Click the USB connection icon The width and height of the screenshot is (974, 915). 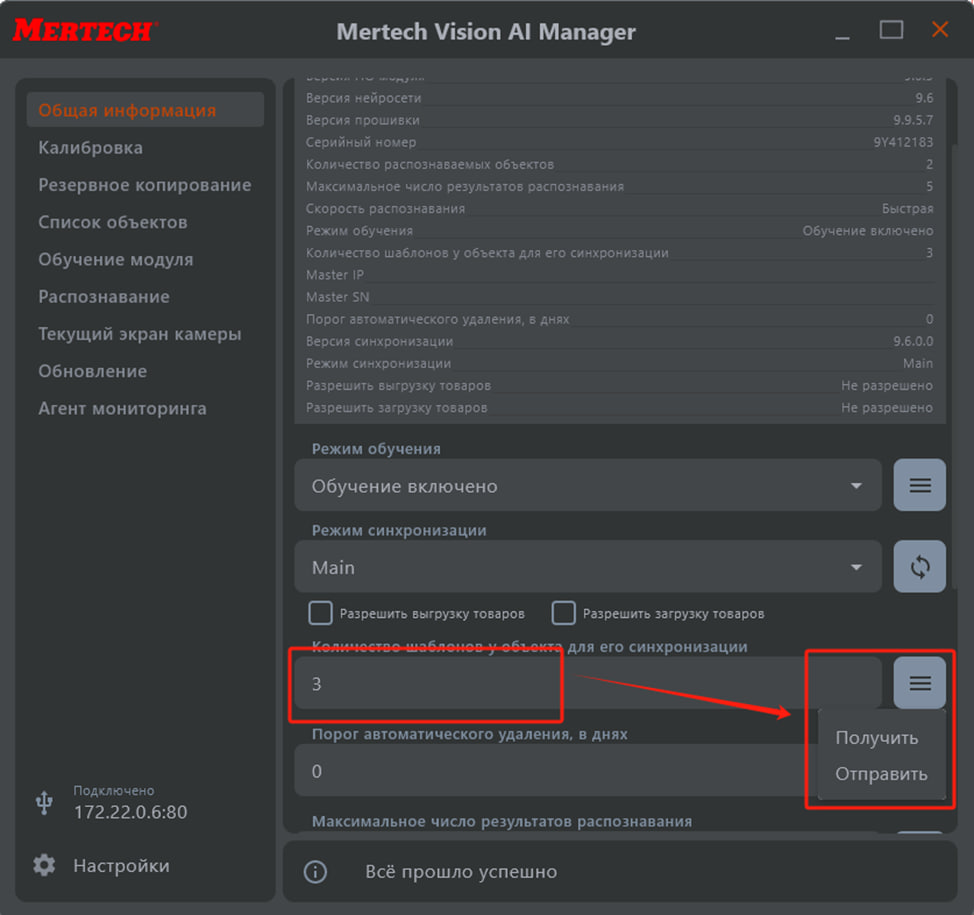[44, 802]
